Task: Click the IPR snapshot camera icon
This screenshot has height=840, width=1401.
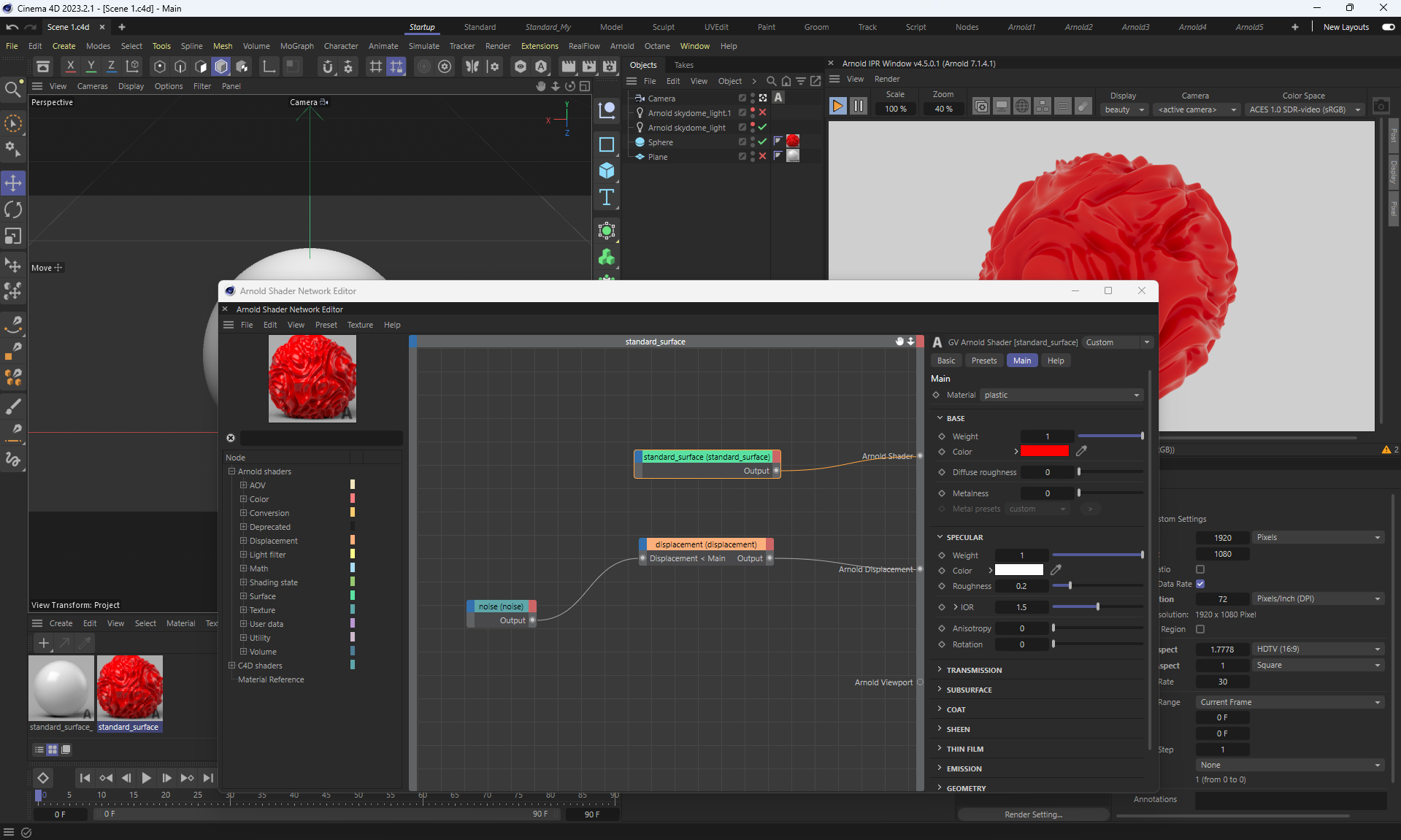Action: coord(1381,106)
